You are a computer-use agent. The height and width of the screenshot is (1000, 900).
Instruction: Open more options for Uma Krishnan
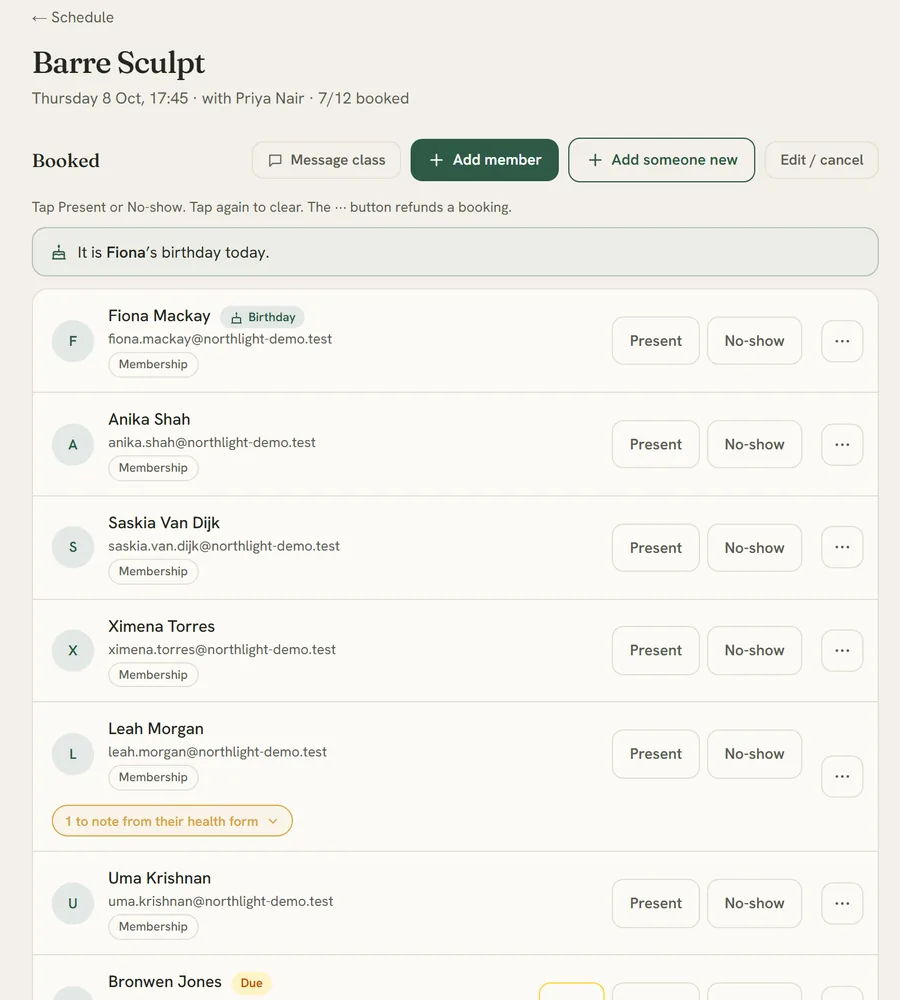[x=842, y=903]
